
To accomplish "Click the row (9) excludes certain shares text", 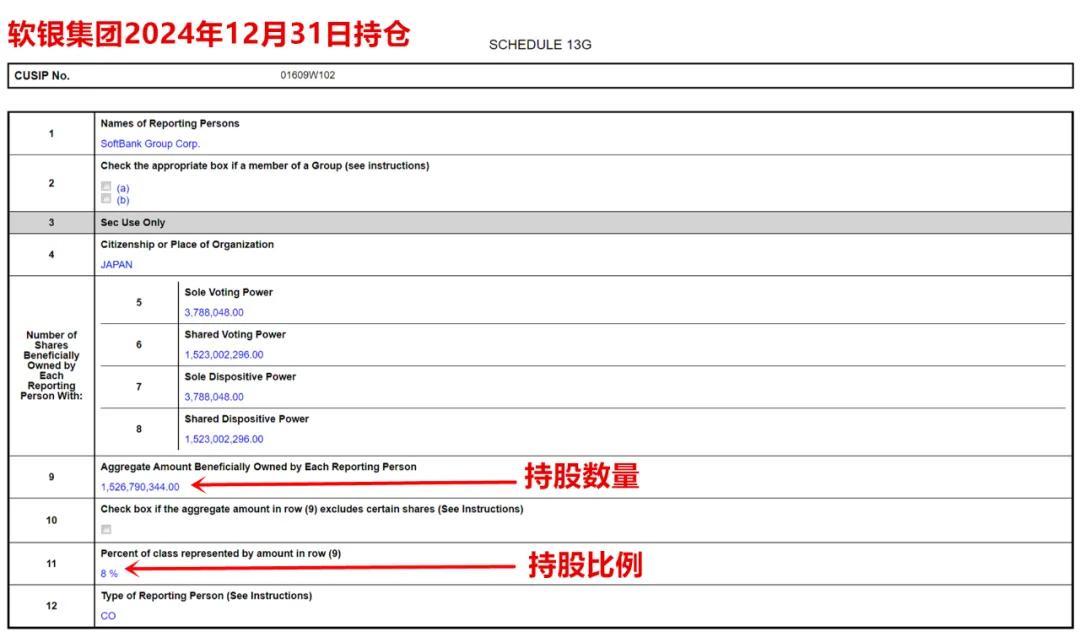I will (x=312, y=509).
